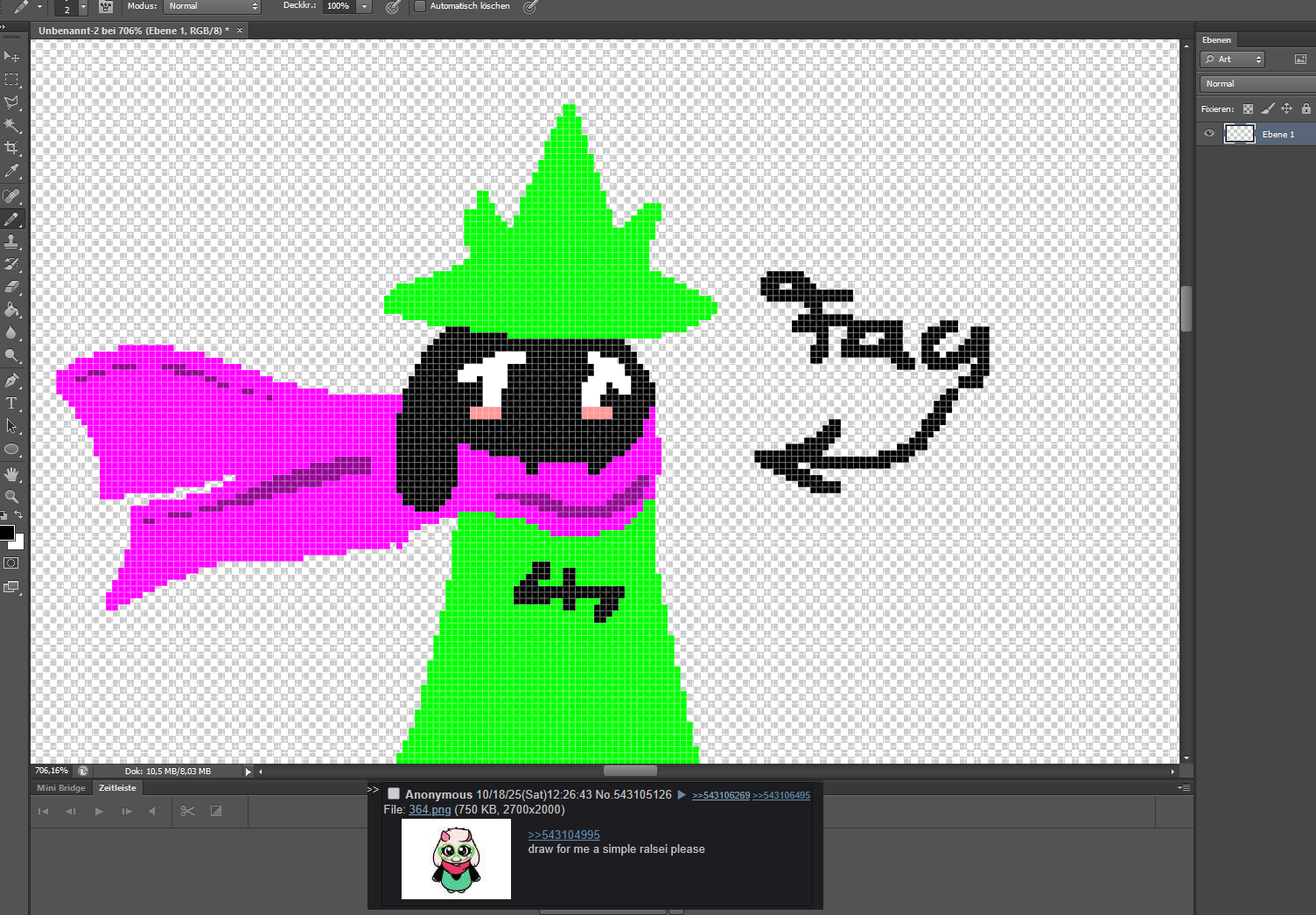Image resolution: width=1316 pixels, height=915 pixels.
Task: Change the screen mode
Action: [11, 587]
